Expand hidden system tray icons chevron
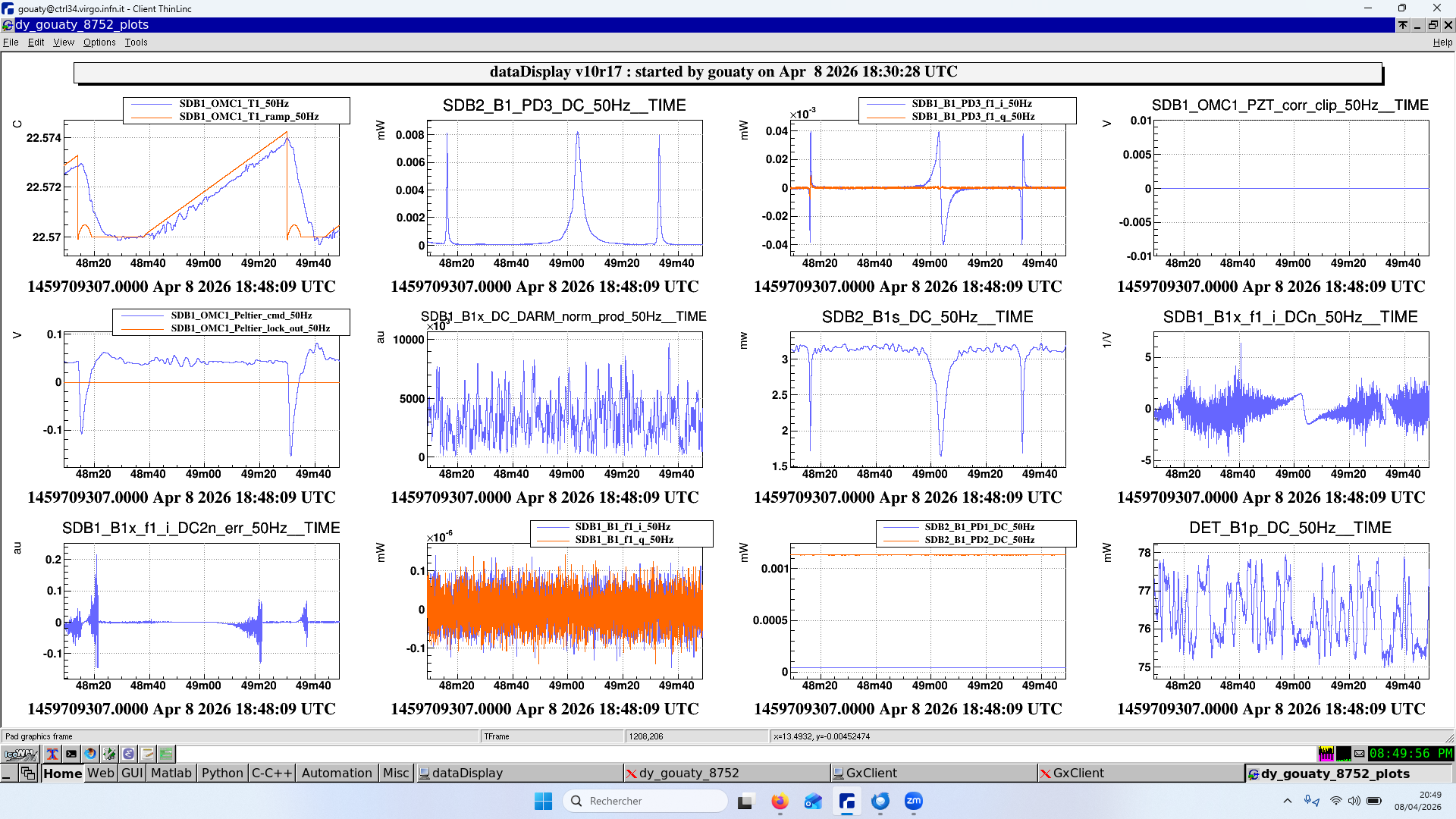1456x819 pixels. coord(1287,801)
